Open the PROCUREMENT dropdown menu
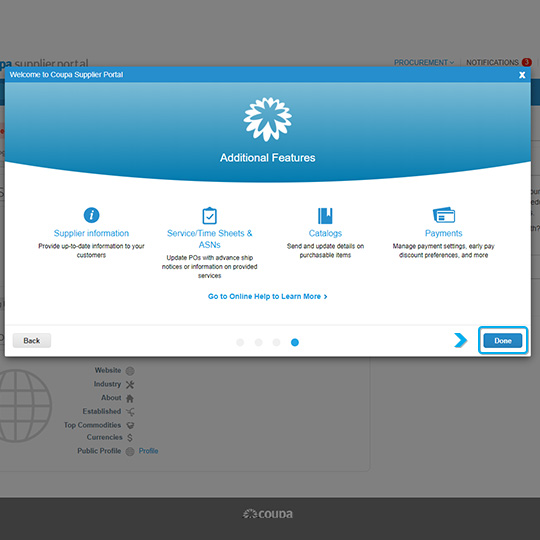 point(424,62)
